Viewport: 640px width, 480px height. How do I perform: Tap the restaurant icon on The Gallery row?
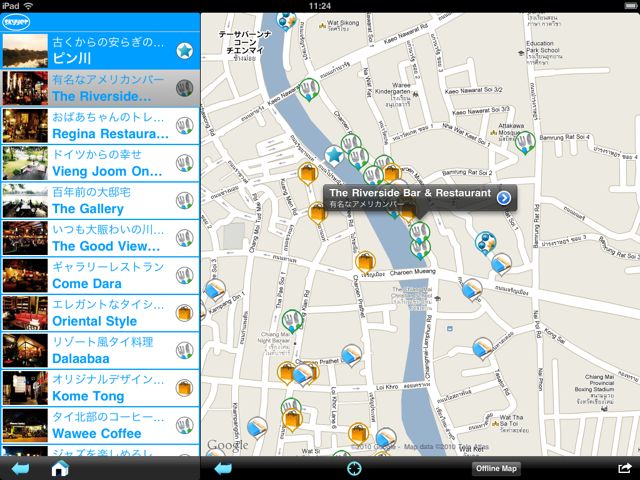click(184, 201)
